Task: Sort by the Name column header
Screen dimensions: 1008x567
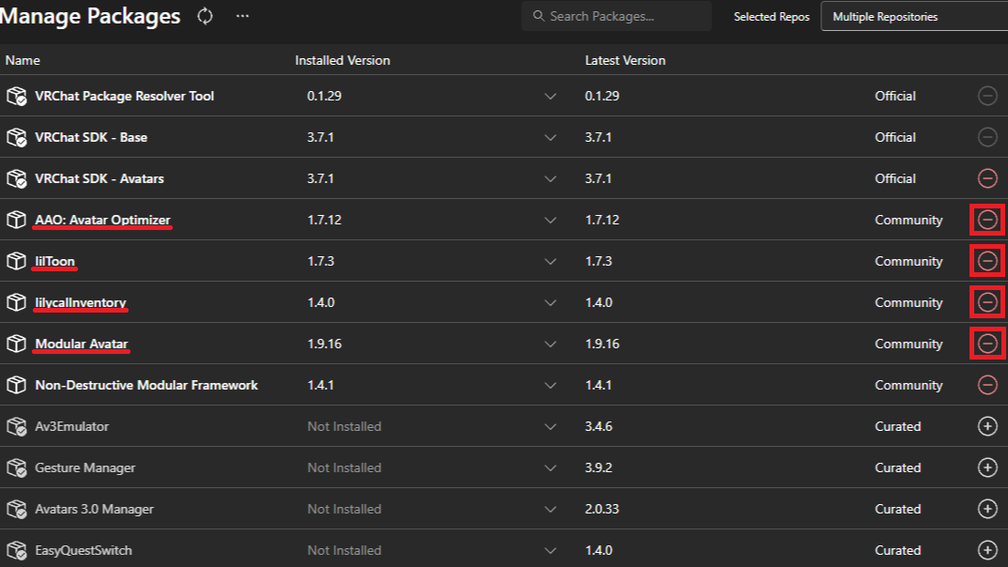Action: pyautogui.click(x=23, y=60)
